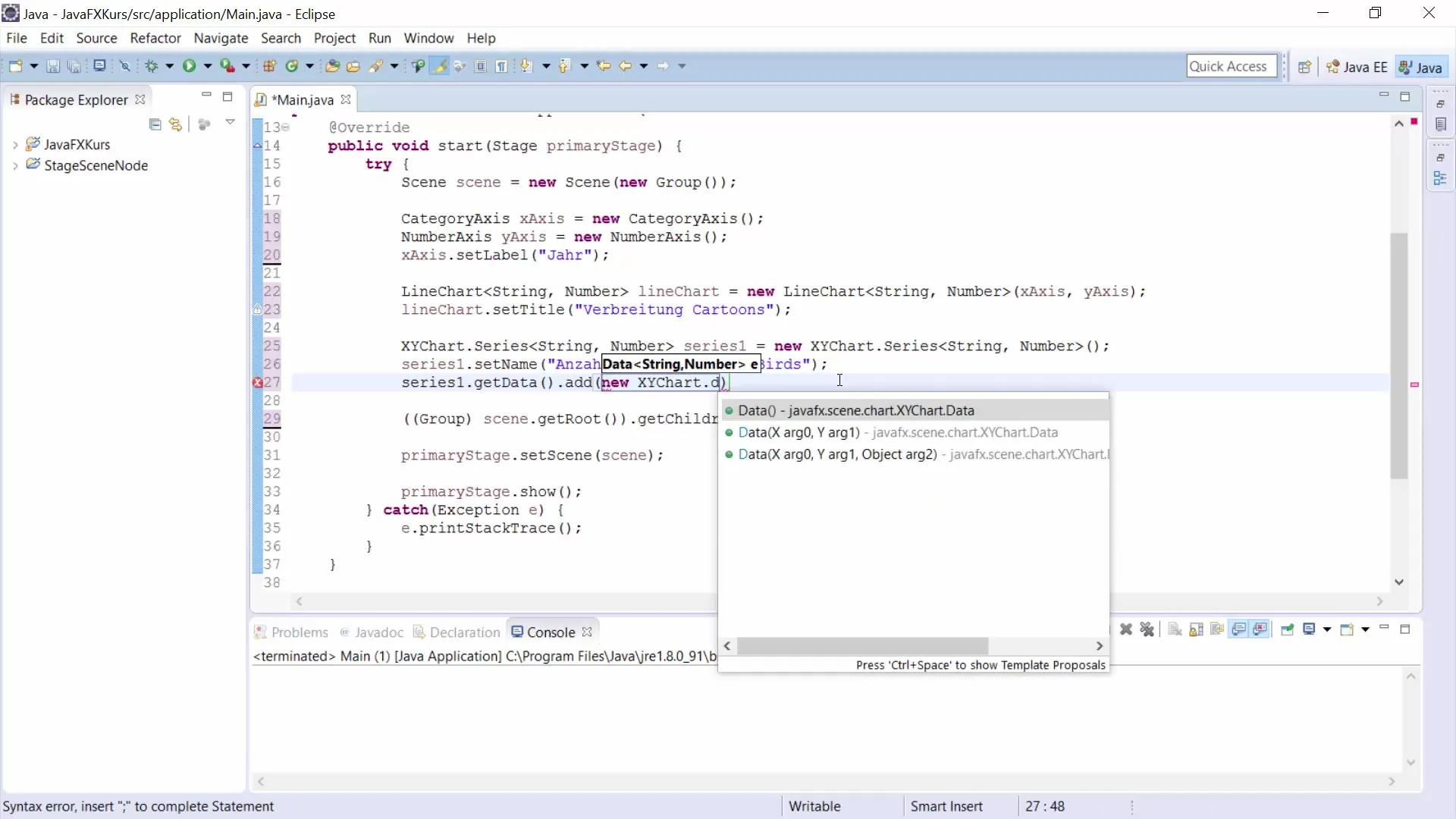This screenshot has width=1456, height=819.
Task: Toggle Show Console on Standard Error
Action: 1260,629
